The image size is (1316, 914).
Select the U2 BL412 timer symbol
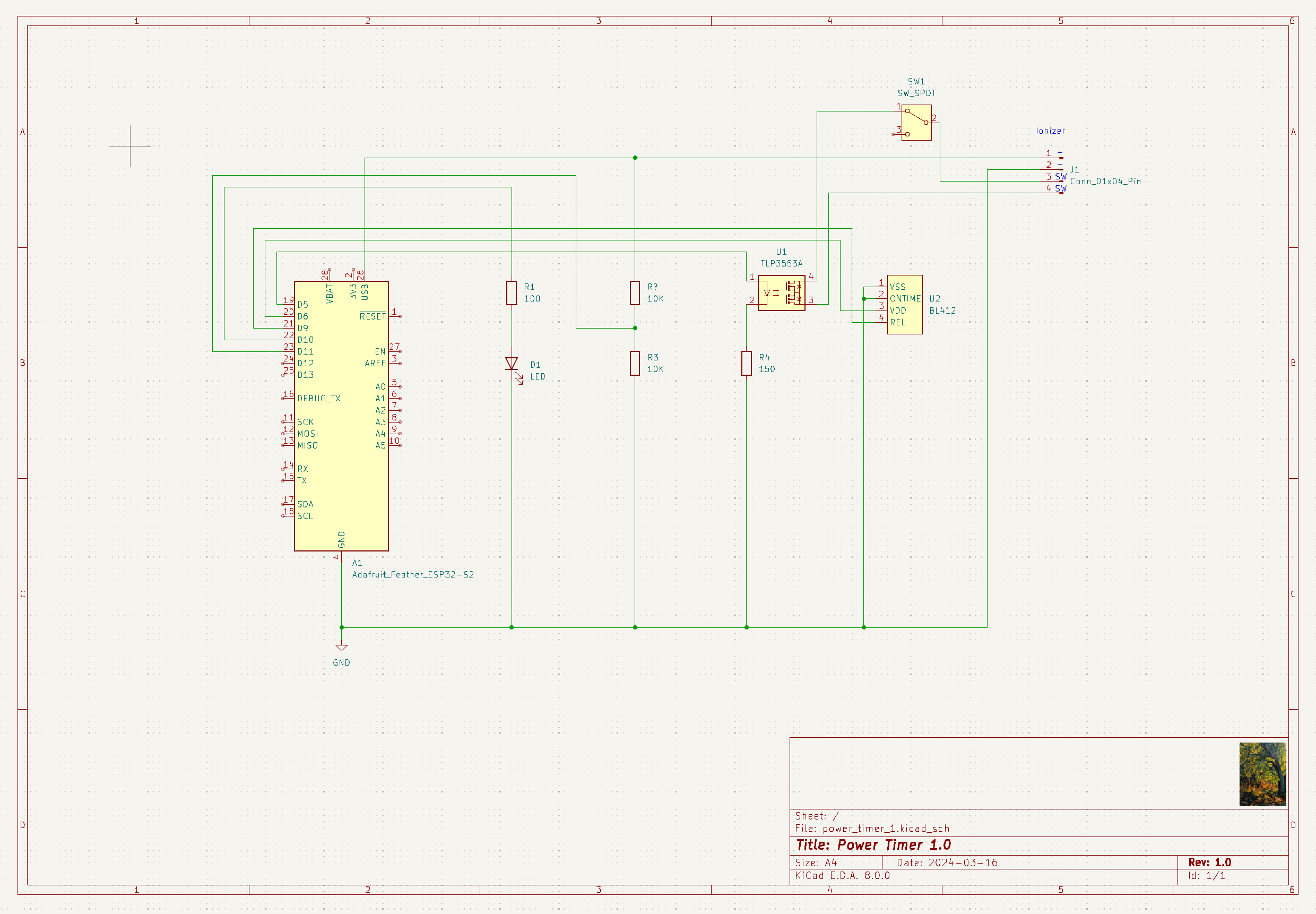point(904,305)
